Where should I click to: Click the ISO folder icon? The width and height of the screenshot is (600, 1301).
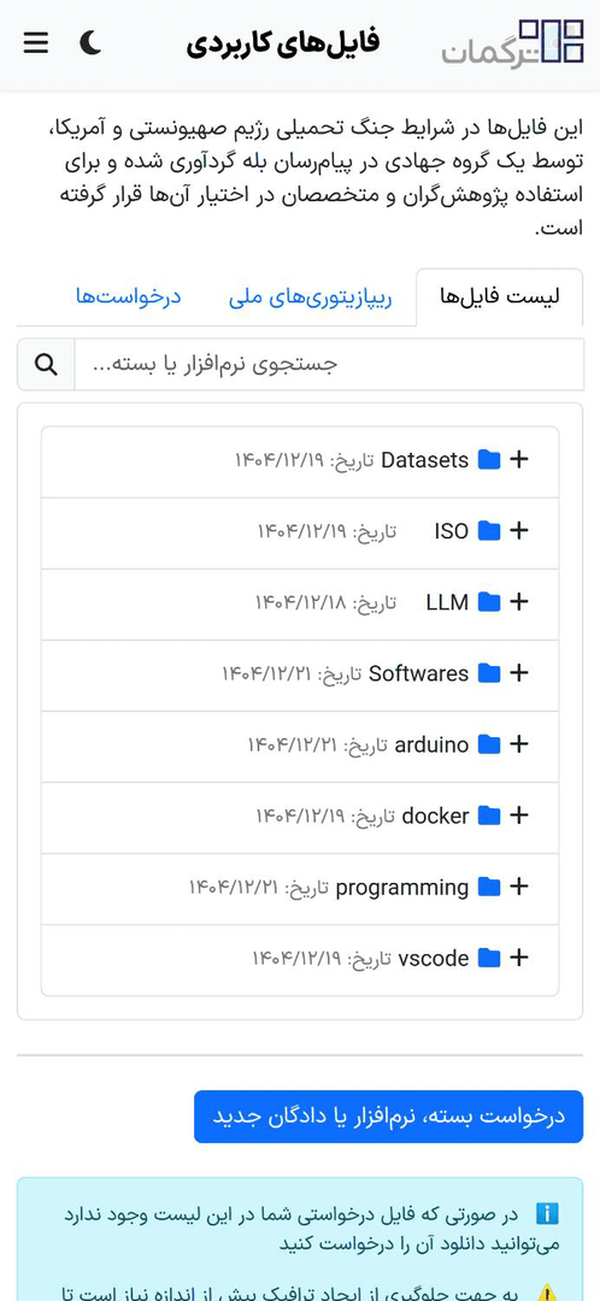[489, 531]
